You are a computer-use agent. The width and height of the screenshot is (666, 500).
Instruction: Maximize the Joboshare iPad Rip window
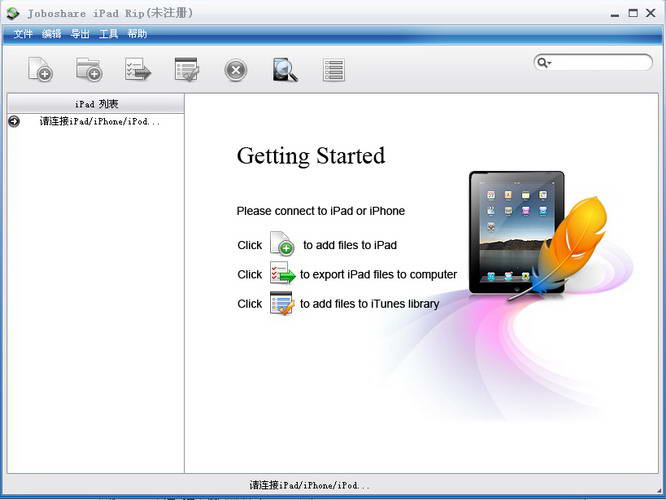633,13
